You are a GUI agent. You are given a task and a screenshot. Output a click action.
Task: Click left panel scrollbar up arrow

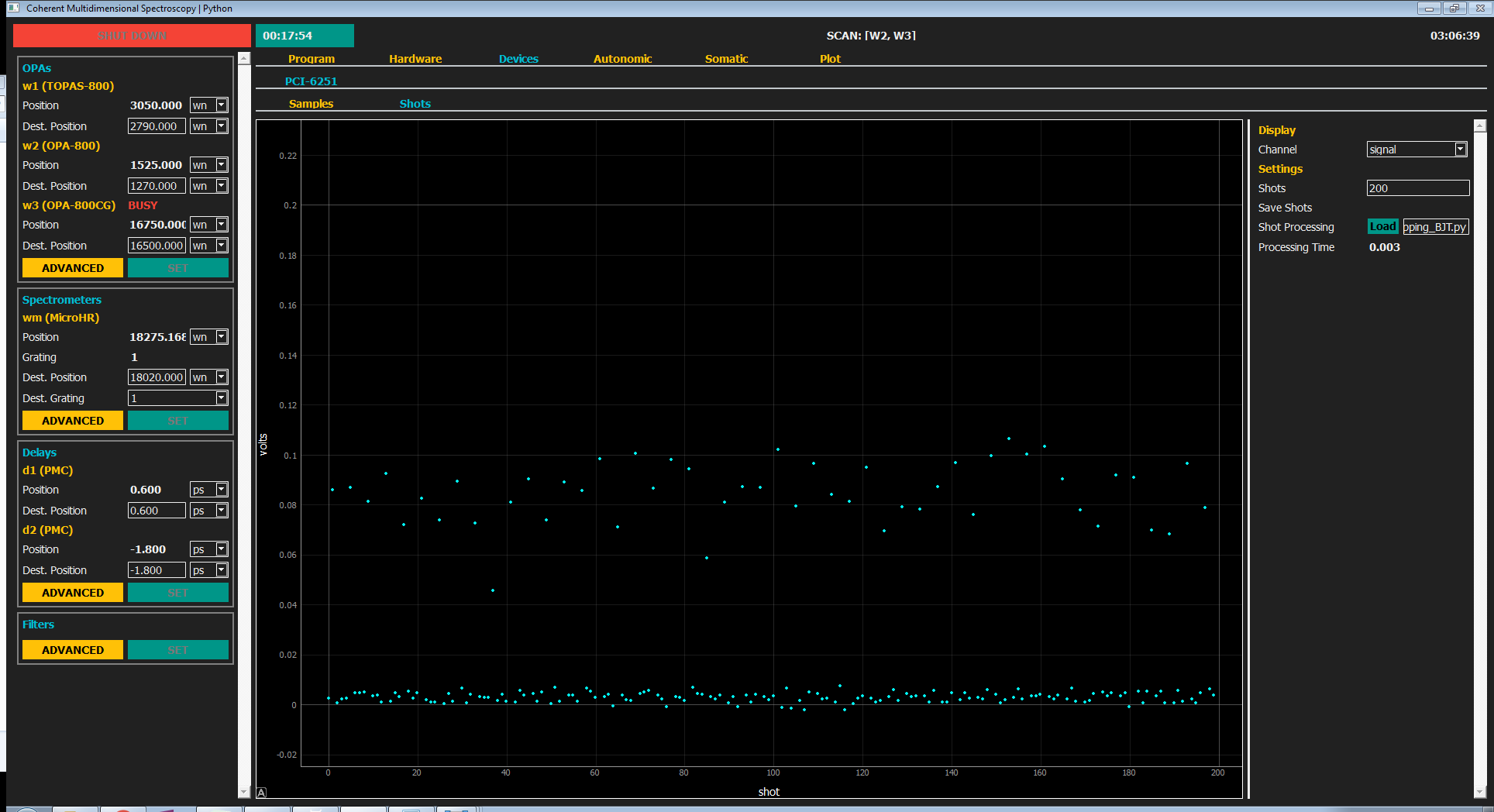244,59
